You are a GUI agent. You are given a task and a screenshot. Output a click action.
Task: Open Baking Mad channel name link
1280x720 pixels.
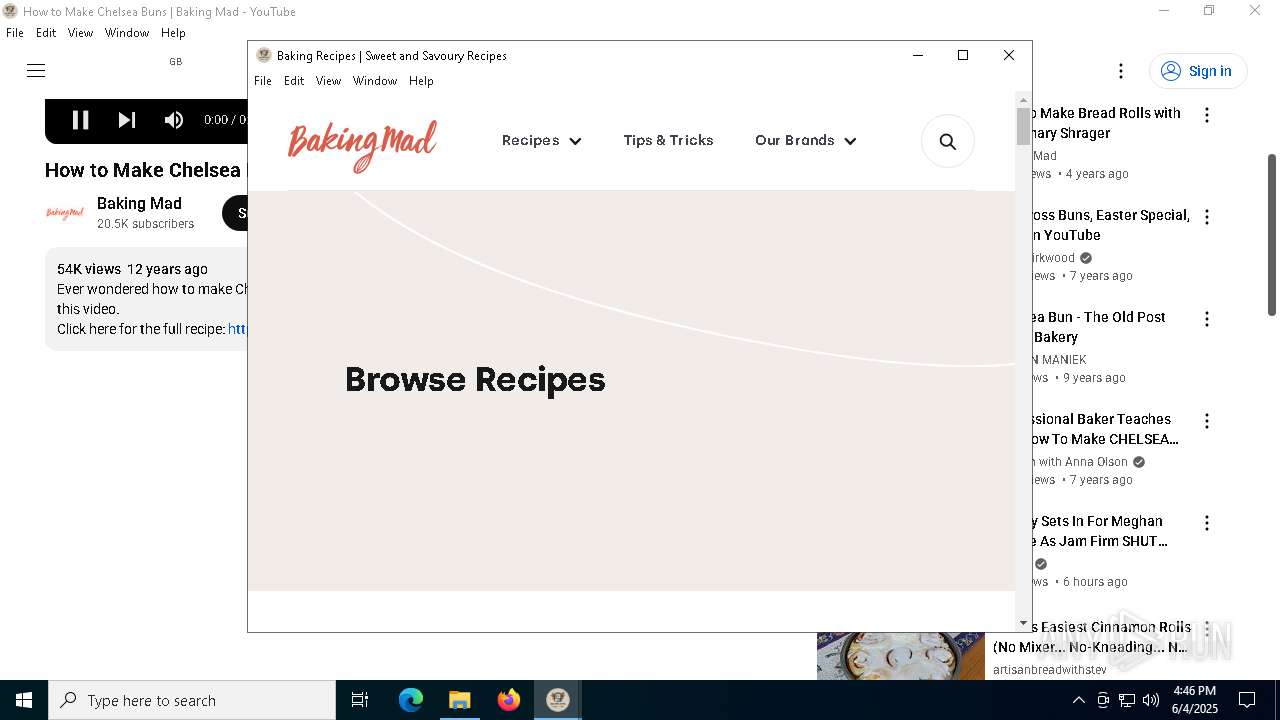pos(139,203)
